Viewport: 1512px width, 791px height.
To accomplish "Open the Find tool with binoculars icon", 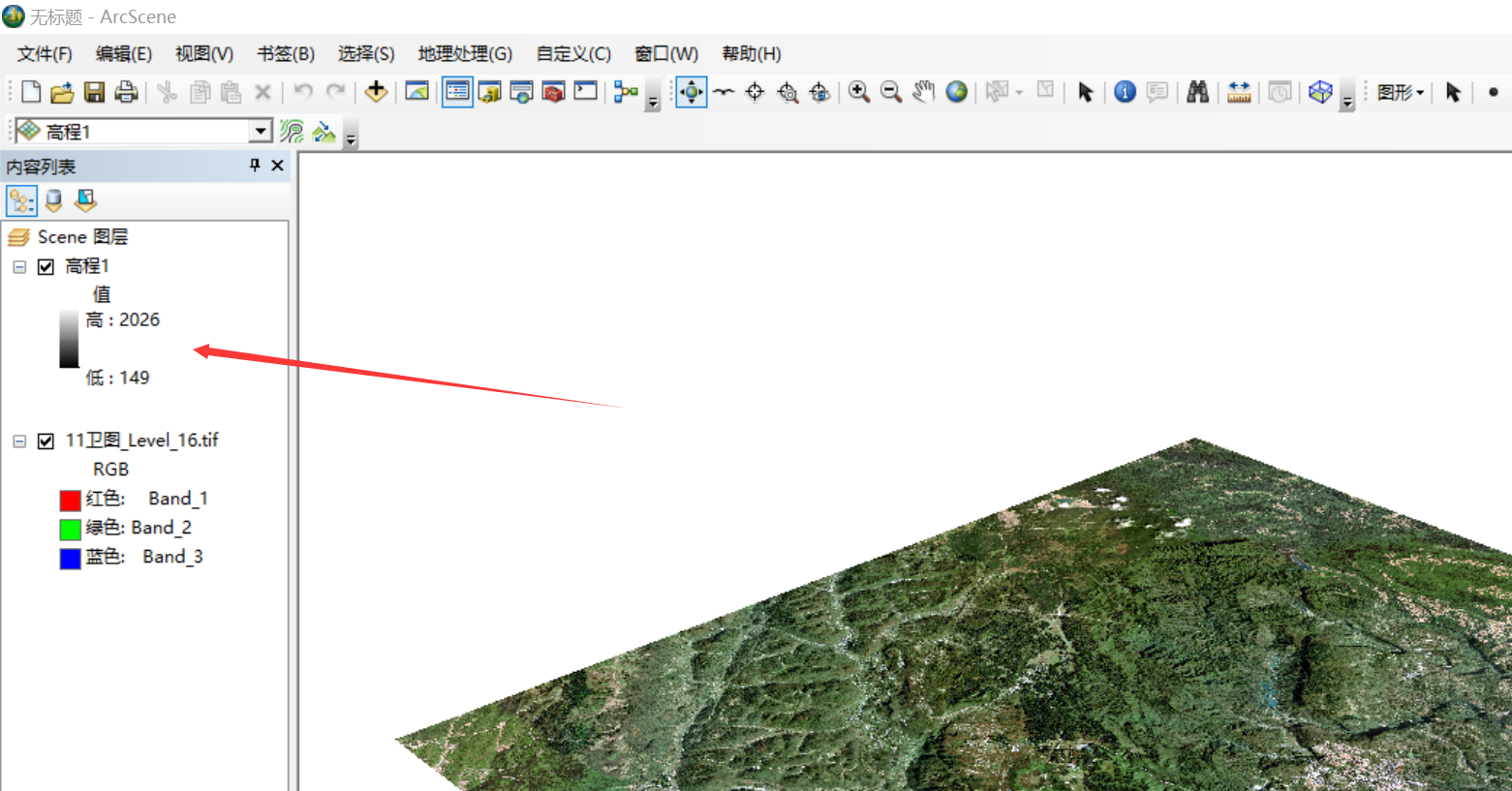I will (x=1198, y=92).
